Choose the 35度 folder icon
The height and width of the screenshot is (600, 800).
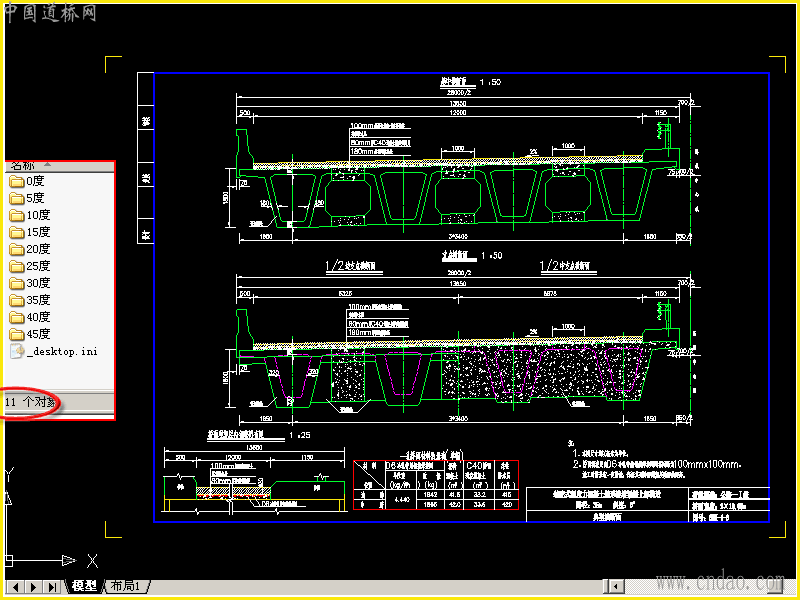pyautogui.click(x=16, y=300)
